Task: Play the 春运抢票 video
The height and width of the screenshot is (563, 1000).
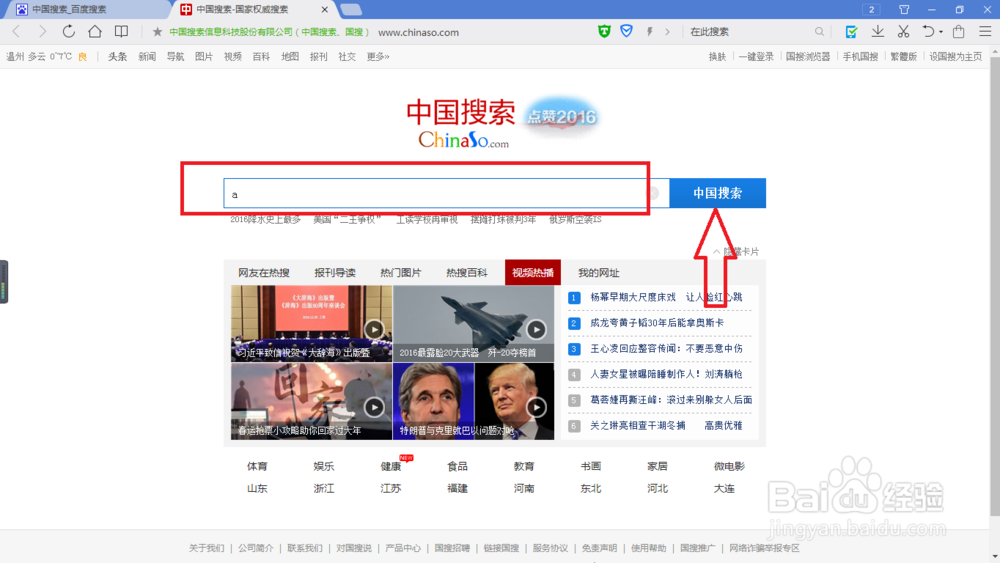Action: [374, 407]
